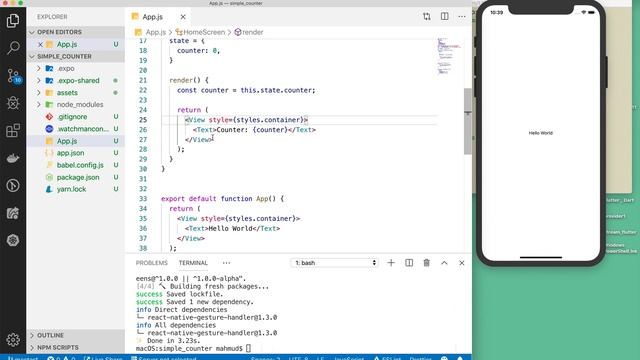Screen dimensions: 640x360
Task: Close the App.js editor tab
Action: 183,17
